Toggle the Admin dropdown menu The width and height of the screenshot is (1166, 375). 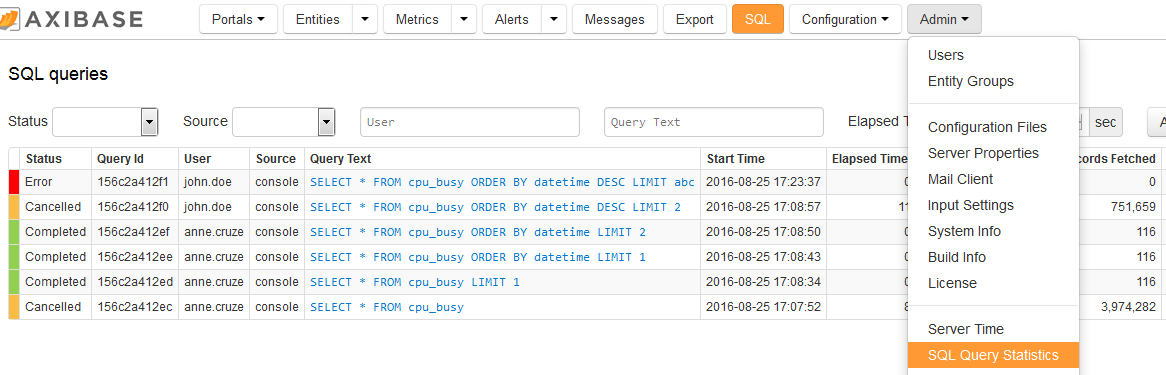point(944,19)
